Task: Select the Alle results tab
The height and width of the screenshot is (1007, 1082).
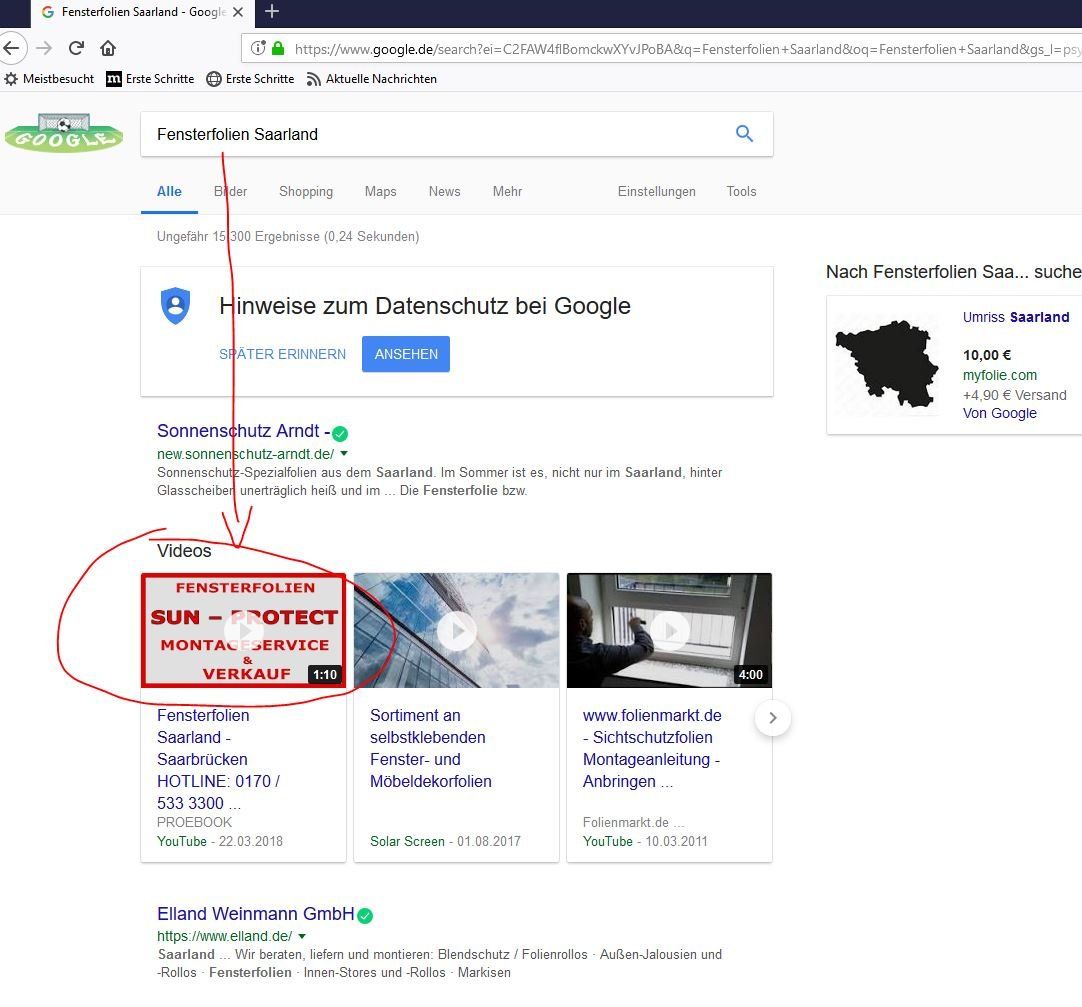Action: 169,191
